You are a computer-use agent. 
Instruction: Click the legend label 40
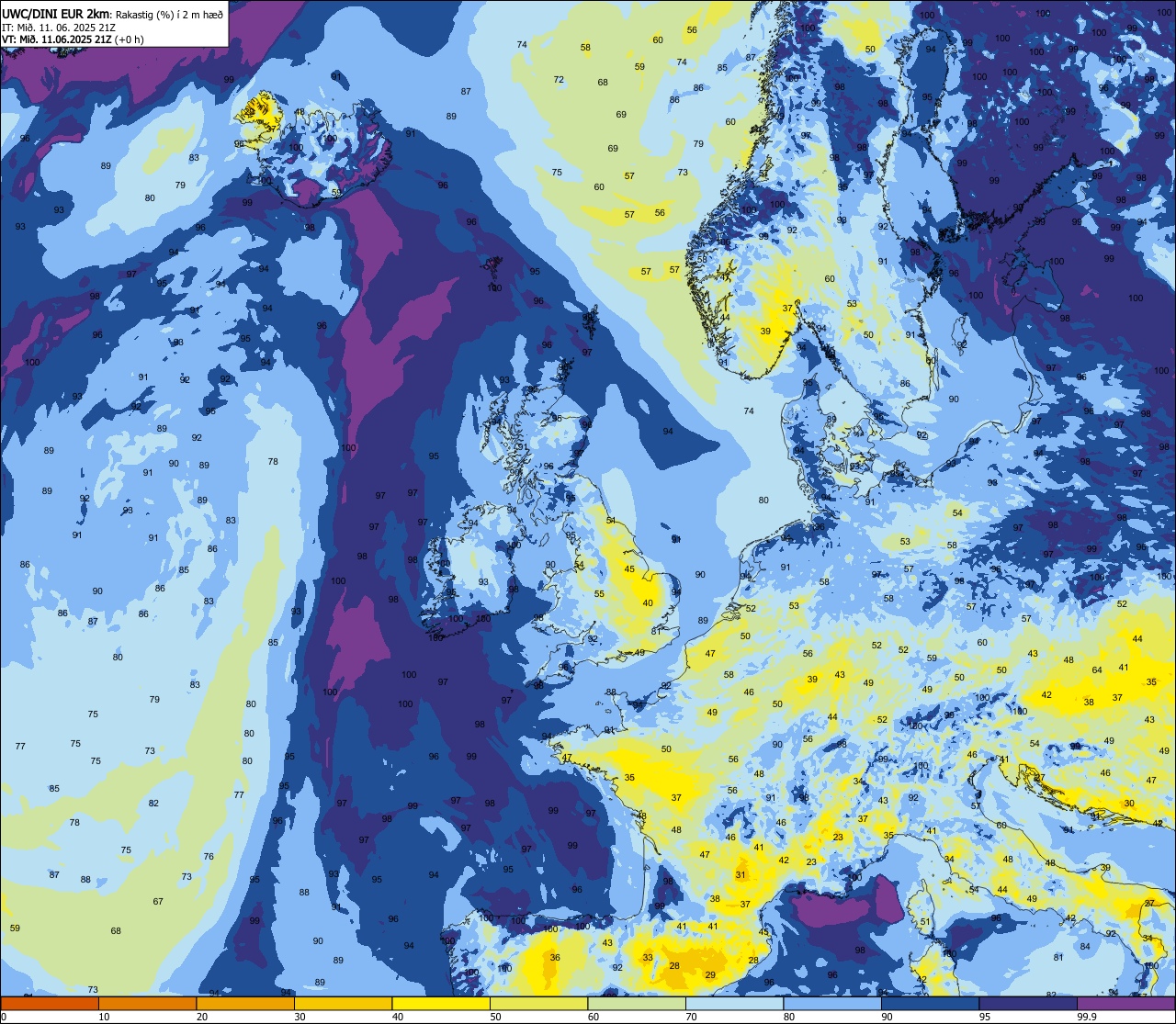click(398, 1017)
